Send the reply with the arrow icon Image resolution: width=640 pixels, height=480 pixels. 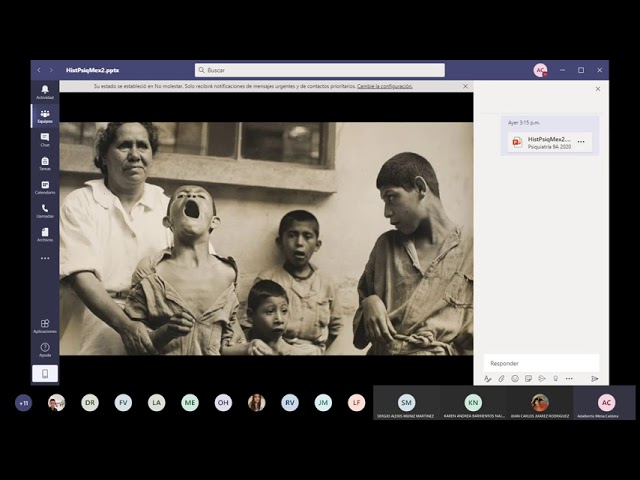594,379
